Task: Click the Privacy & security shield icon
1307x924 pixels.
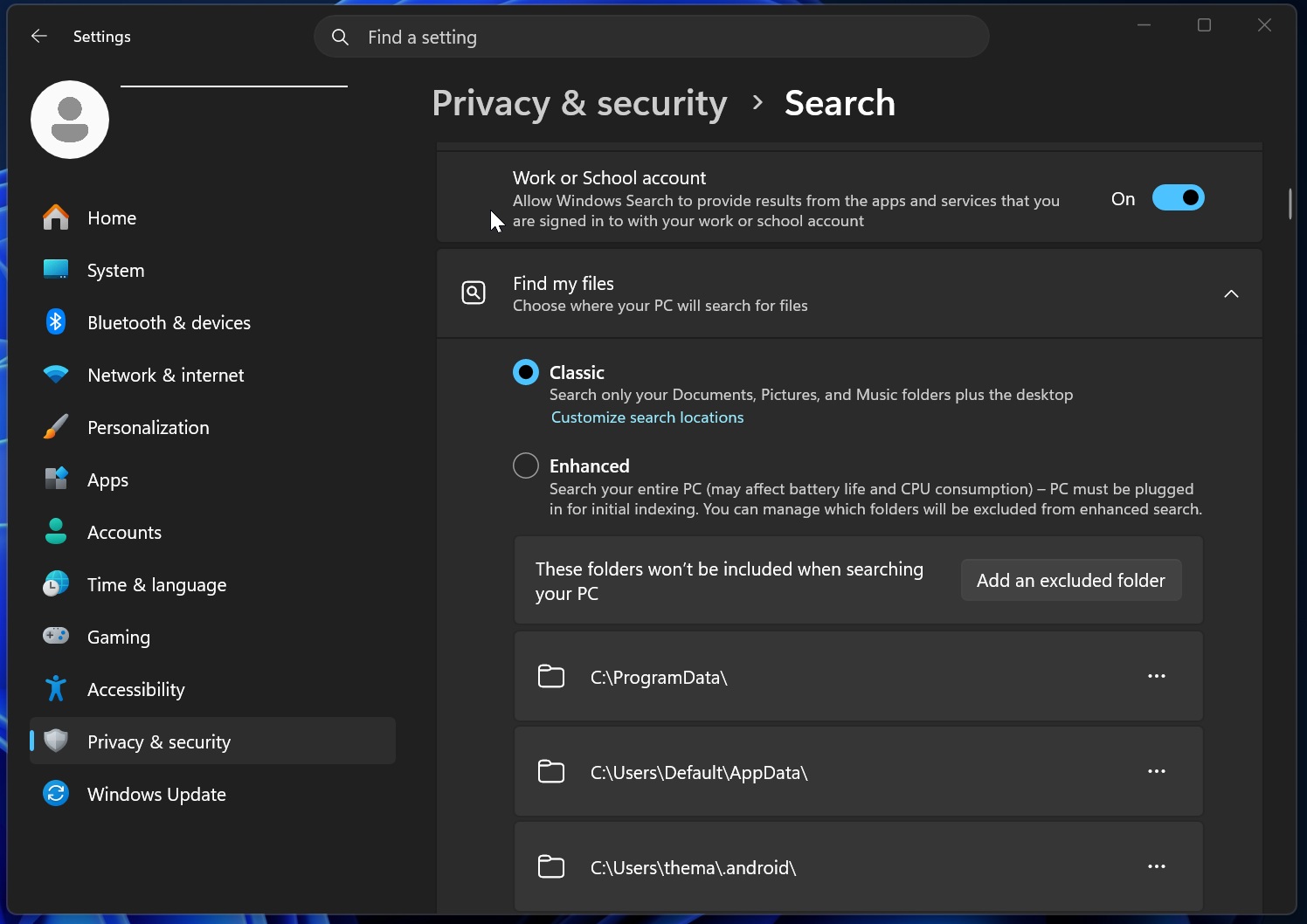Action: 56,741
